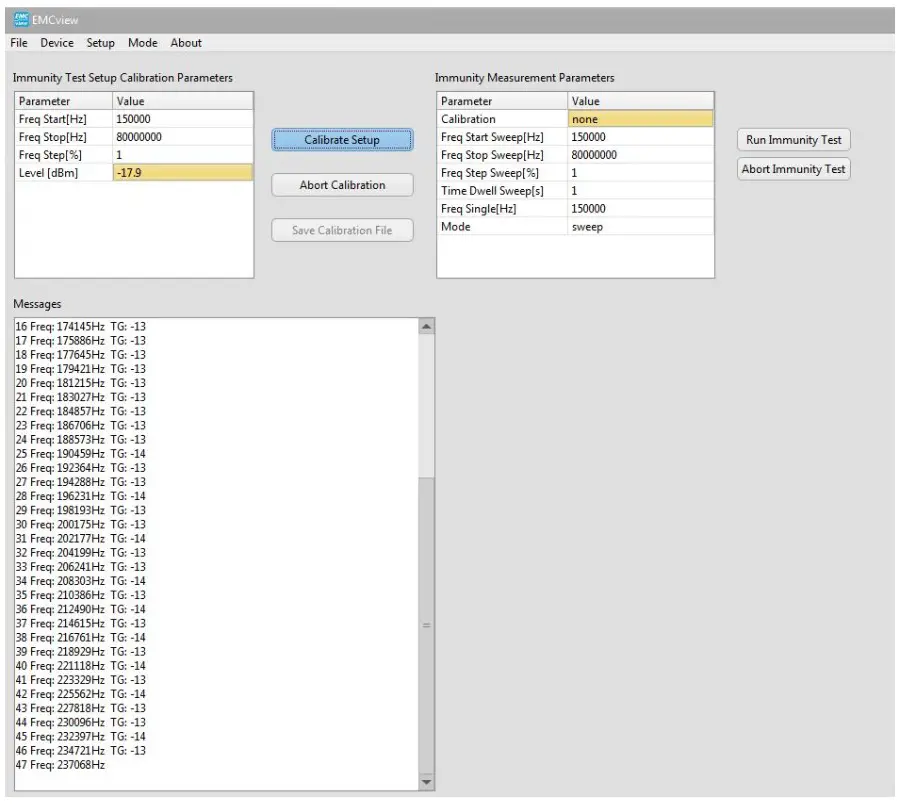Viewport: 903px width, 807px height.
Task: Open the About menu
Action: click(x=186, y=43)
